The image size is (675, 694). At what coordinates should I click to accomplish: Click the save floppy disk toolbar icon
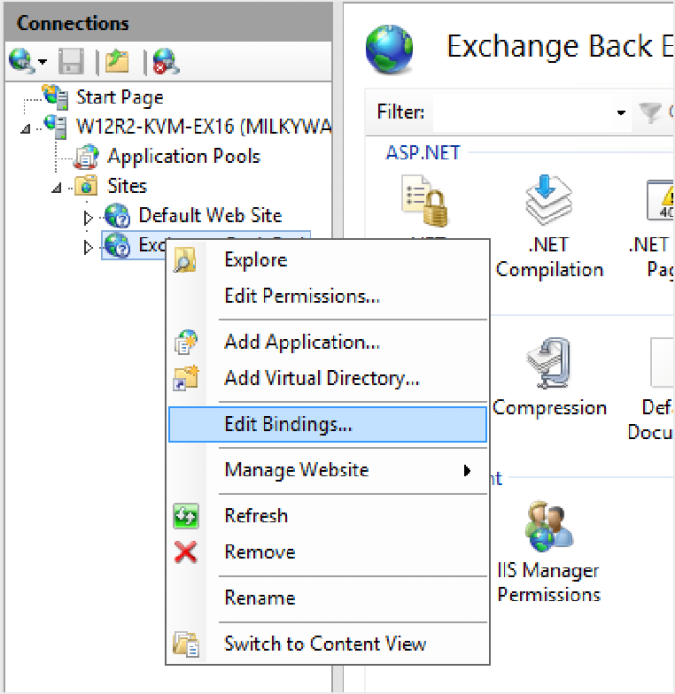(x=71, y=61)
